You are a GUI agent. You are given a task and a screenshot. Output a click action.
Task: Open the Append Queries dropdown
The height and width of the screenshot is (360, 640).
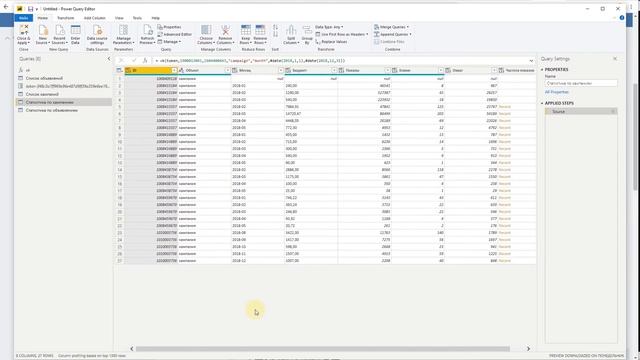393,34
